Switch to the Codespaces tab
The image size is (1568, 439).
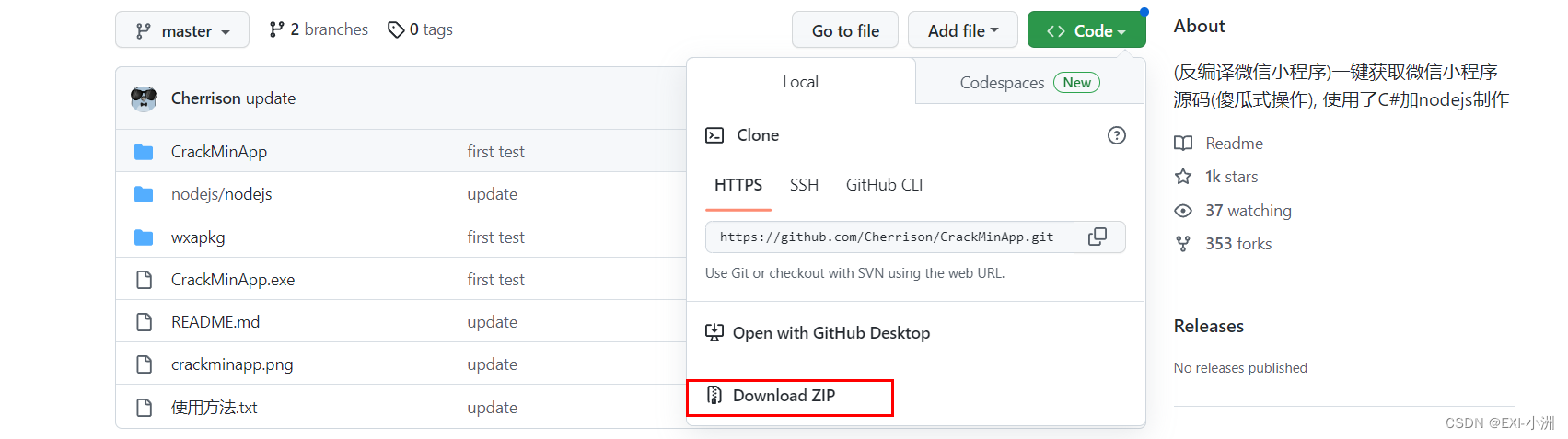click(x=1029, y=83)
